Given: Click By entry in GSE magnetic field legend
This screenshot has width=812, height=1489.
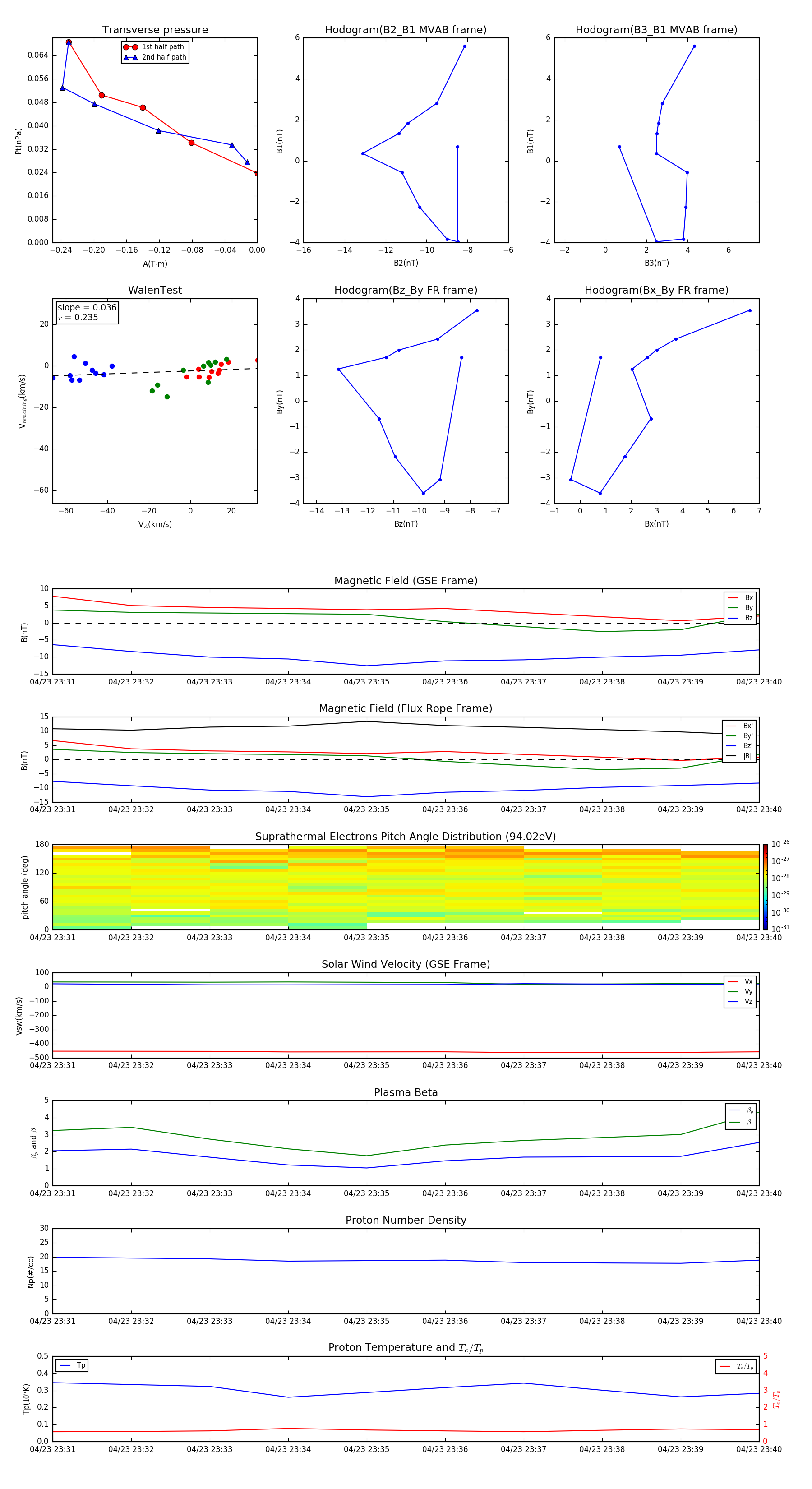Looking at the screenshot, I should click(x=740, y=608).
